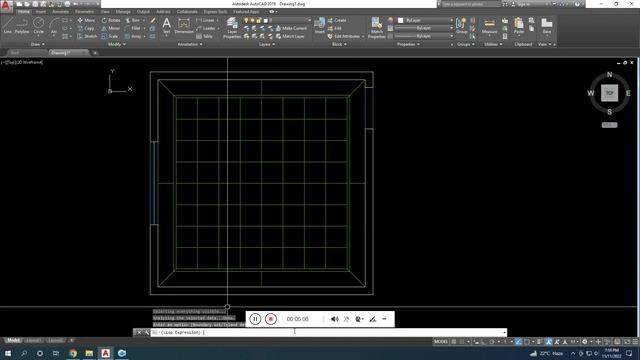This screenshot has height=360, width=640.
Task: Open the Output ribbon tab
Action: tap(143, 12)
